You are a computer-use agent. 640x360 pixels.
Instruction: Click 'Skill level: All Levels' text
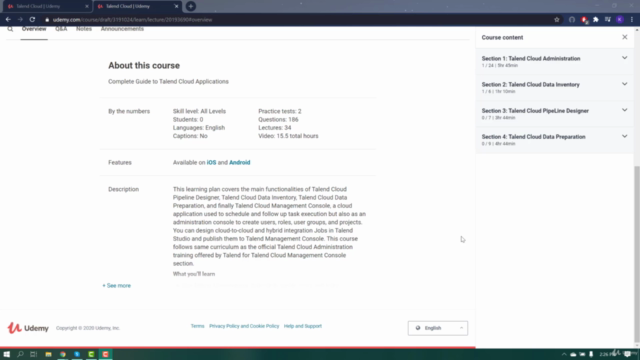click(199, 111)
